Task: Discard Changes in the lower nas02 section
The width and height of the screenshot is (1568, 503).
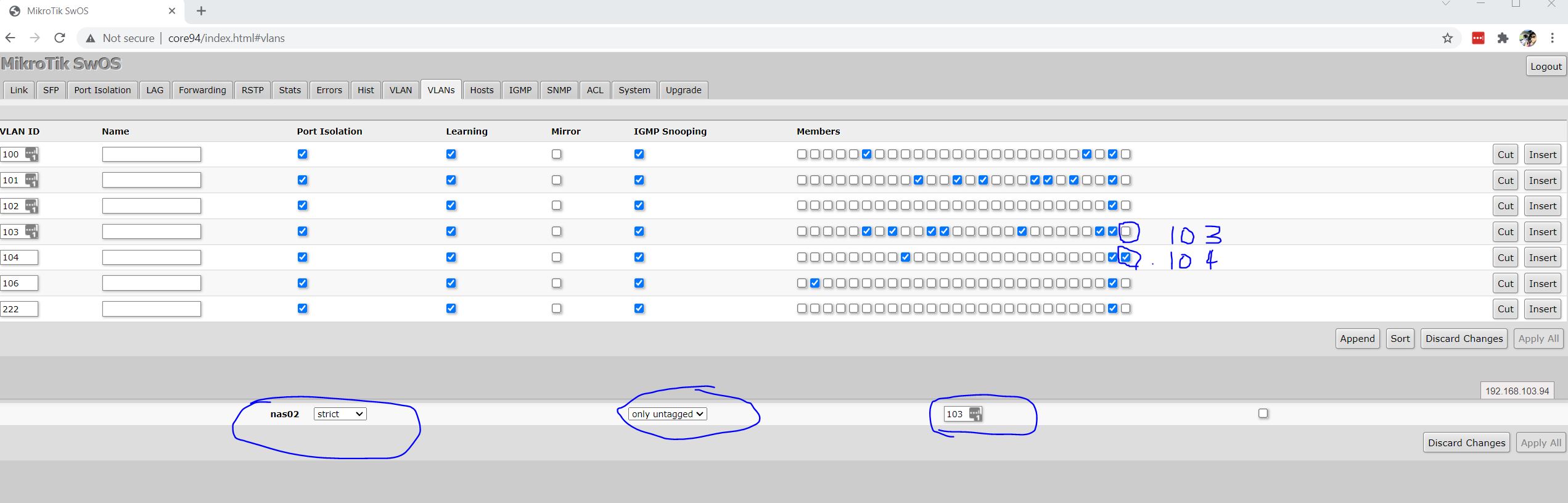Action: (x=1466, y=443)
